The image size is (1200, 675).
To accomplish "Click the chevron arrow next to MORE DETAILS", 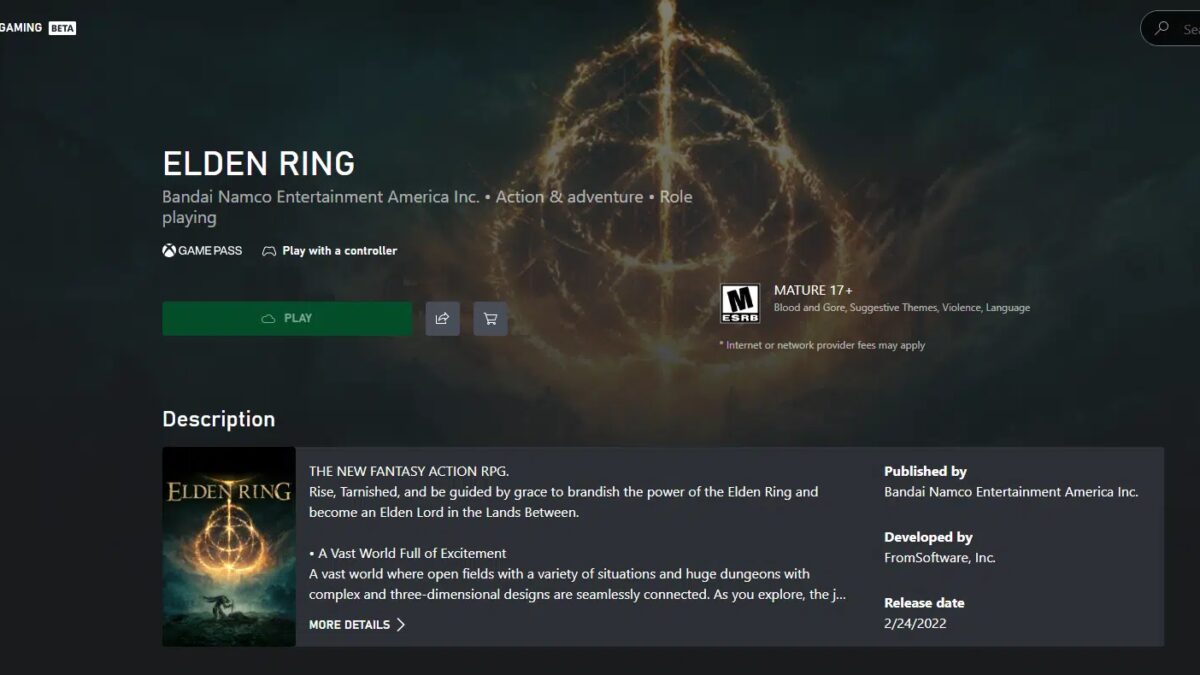I will pyautogui.click(x=401, y=625).
